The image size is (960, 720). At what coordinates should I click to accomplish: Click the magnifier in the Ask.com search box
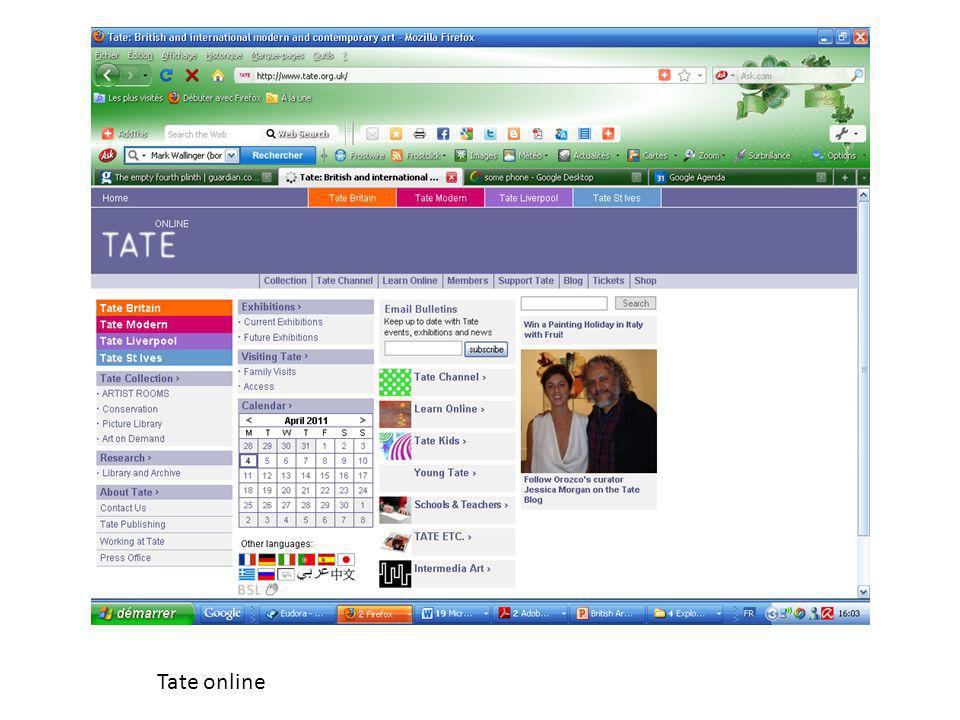857,75
